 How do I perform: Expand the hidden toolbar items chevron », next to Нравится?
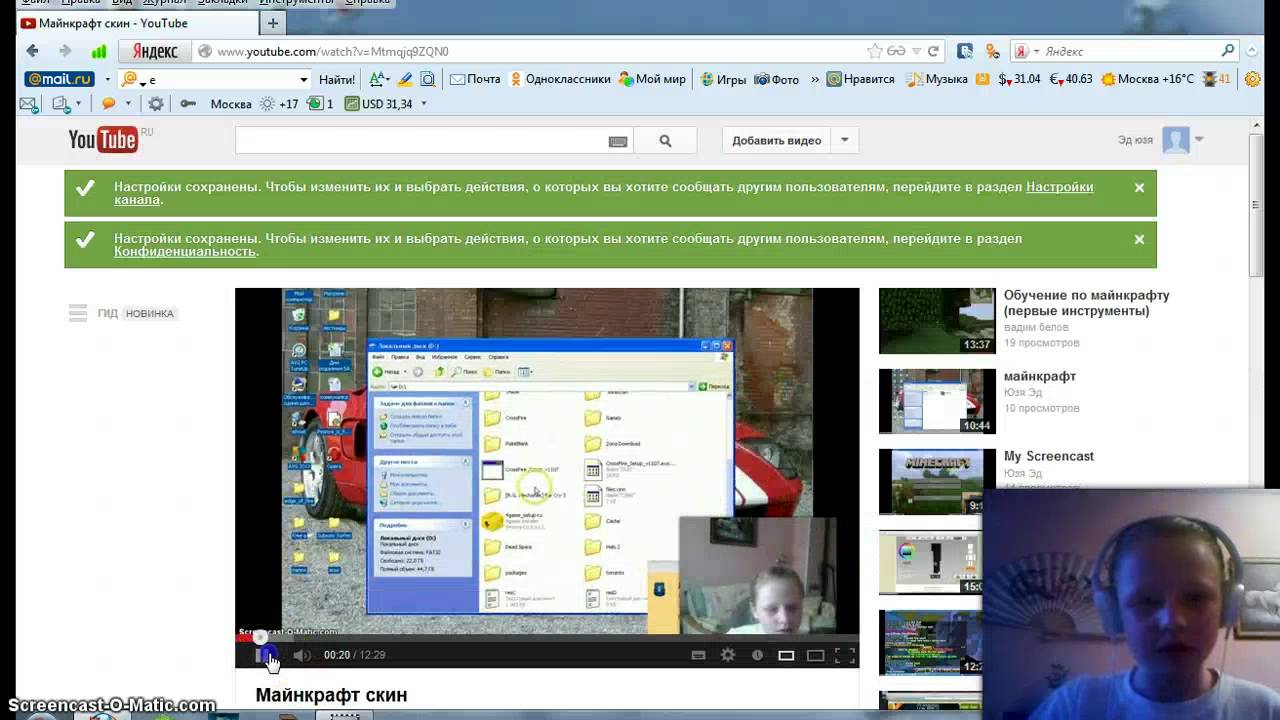tap(814, 79)
